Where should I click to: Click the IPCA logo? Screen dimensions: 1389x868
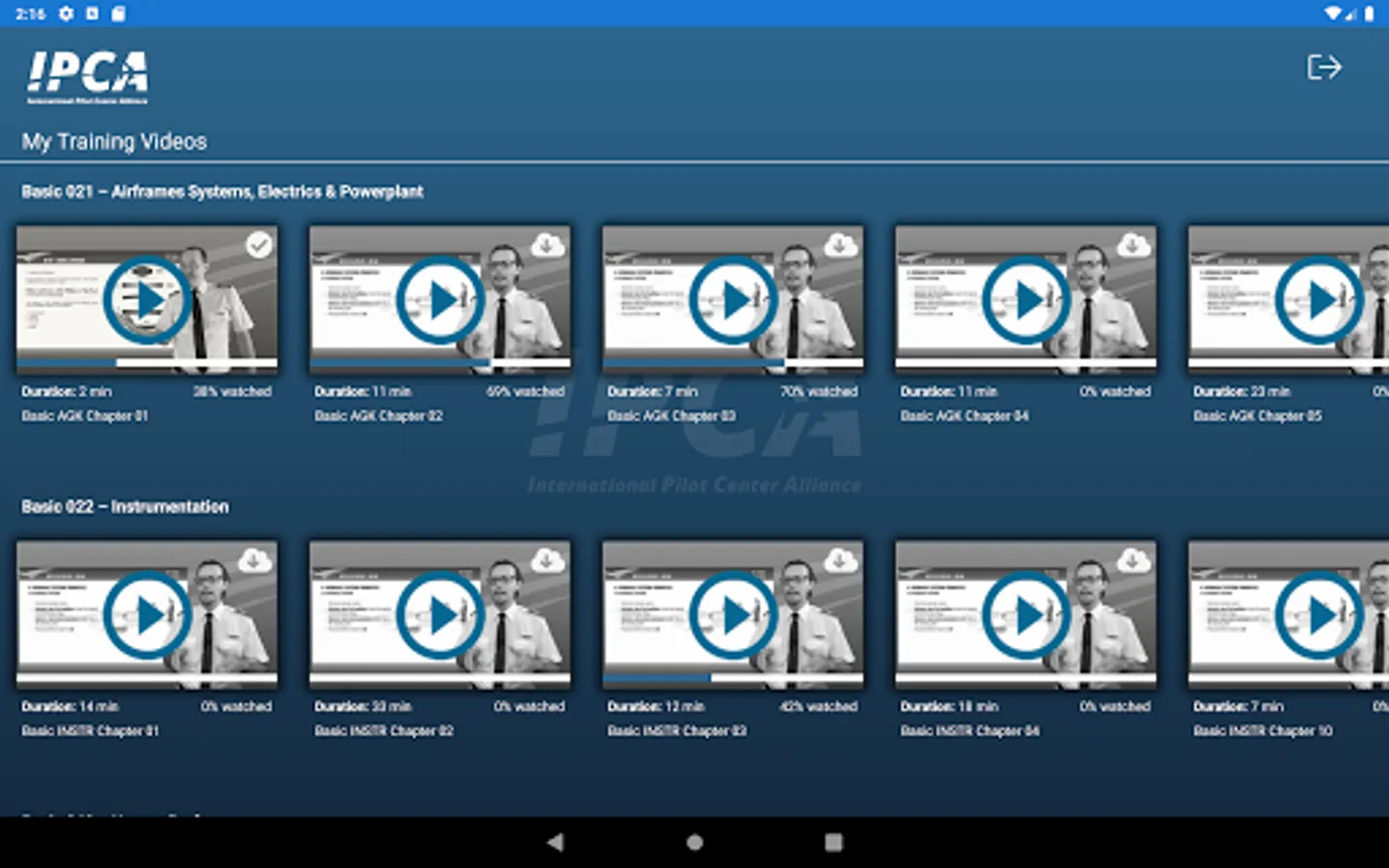(x=88, y=76)
